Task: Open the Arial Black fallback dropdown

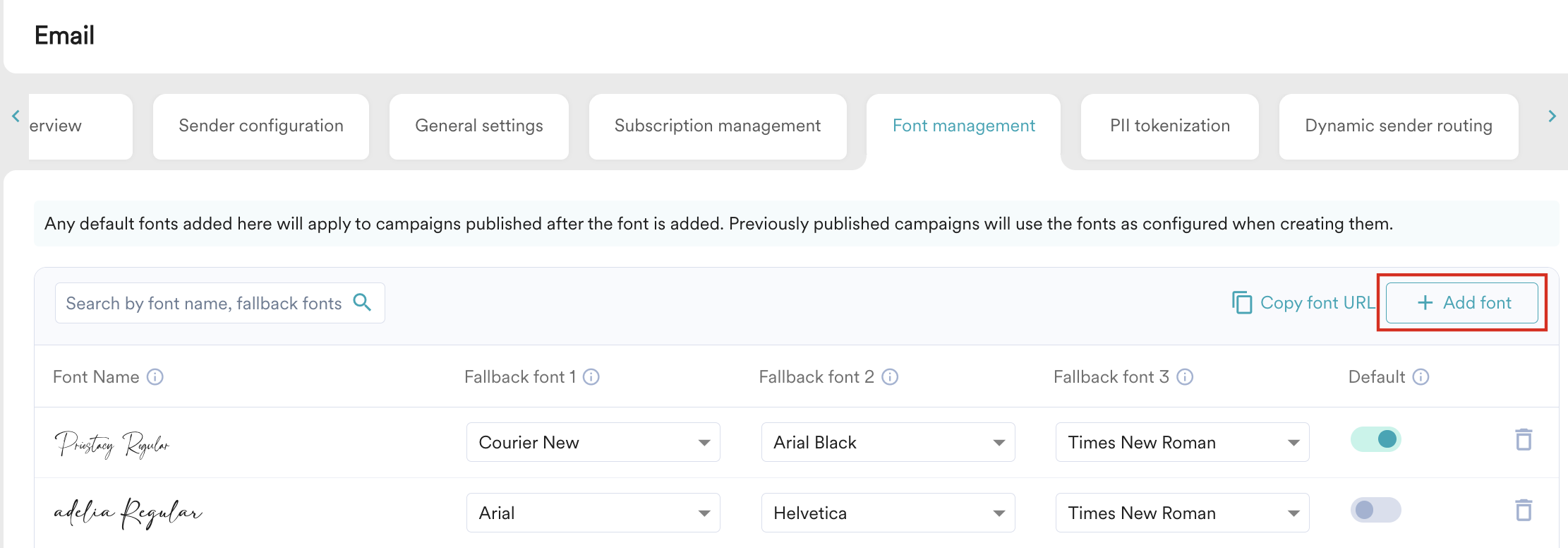Action: click(888, 443)
